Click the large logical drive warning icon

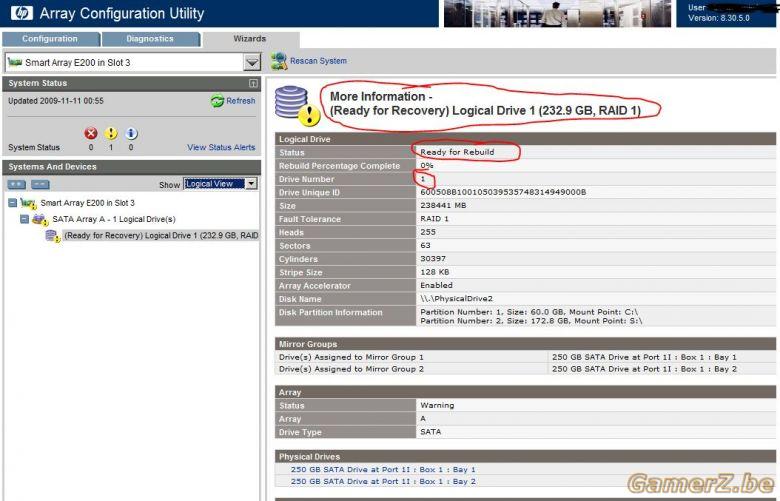point(297,105)
